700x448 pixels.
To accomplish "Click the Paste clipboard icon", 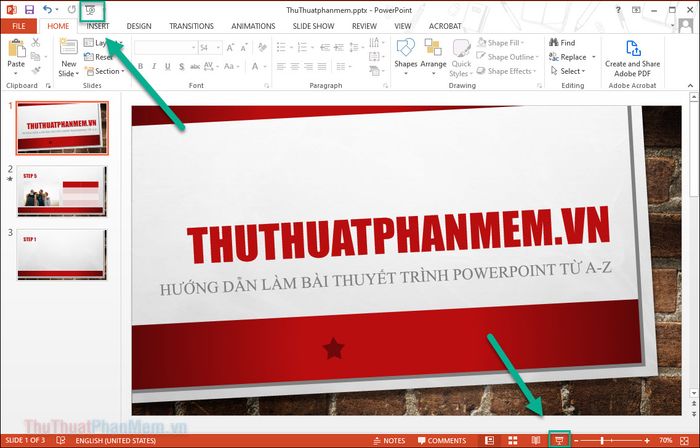I will tap(17, 48).
